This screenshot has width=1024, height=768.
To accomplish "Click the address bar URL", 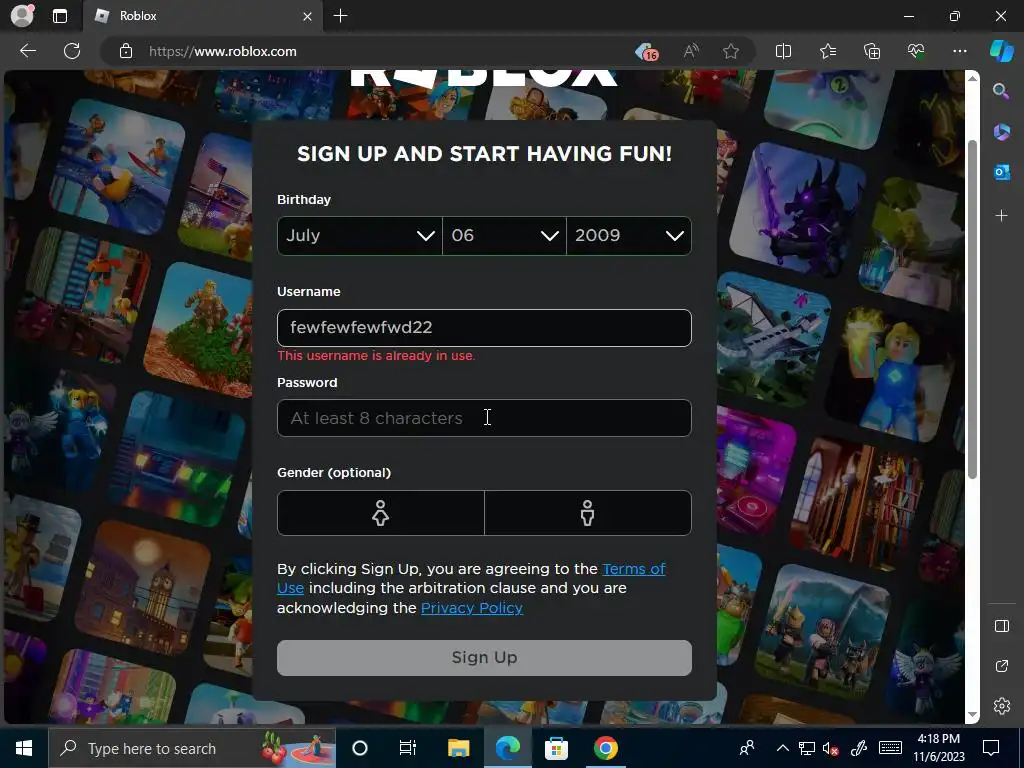I will (x=223, y=51).
